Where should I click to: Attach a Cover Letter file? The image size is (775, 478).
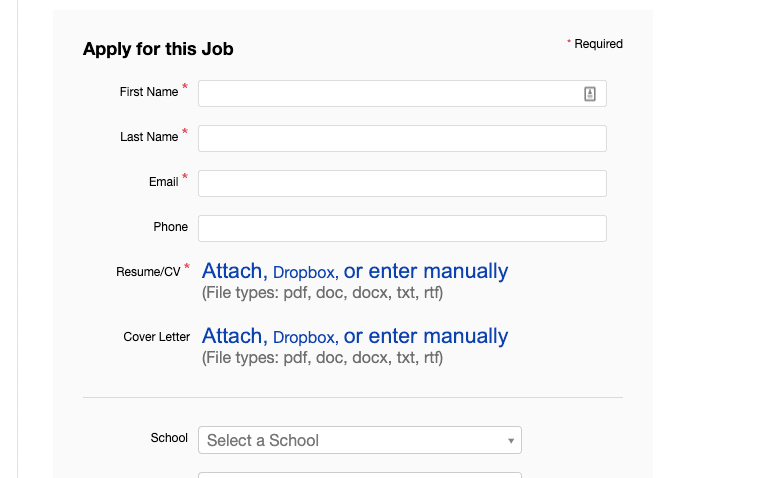tap(234, 336)
